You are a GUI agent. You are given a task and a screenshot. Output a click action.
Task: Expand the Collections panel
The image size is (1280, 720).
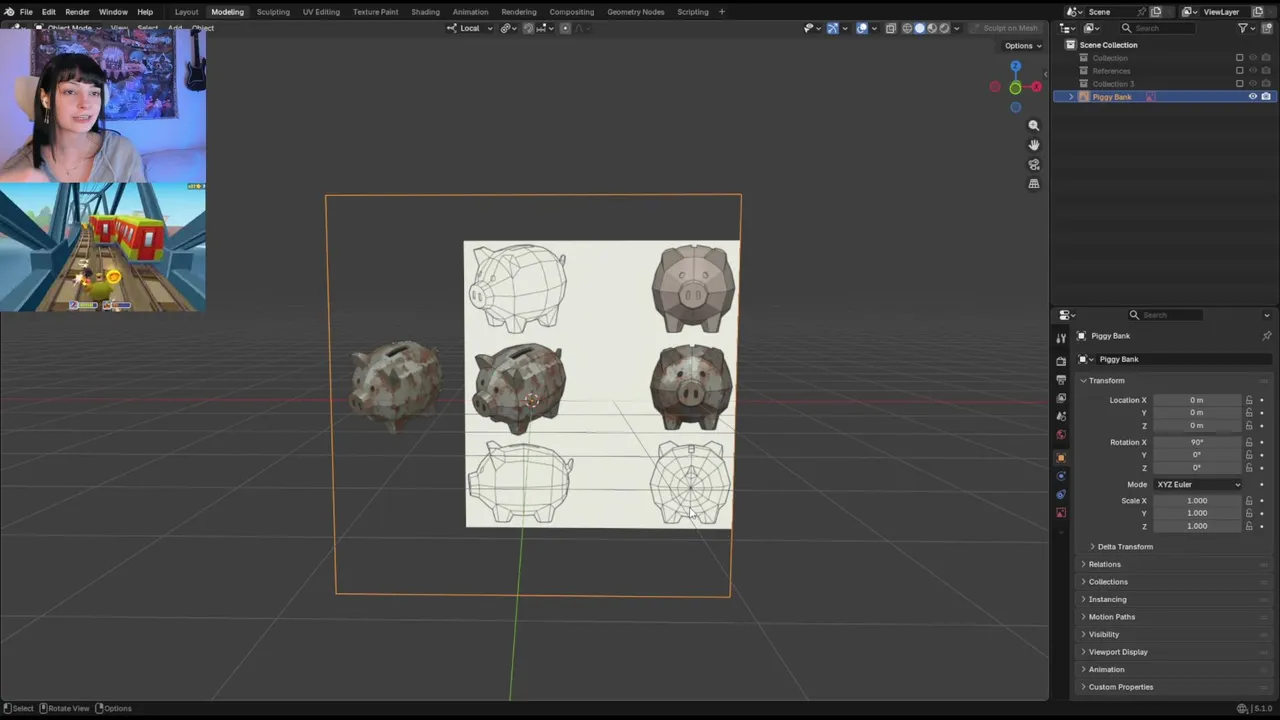coord(1108,582)
